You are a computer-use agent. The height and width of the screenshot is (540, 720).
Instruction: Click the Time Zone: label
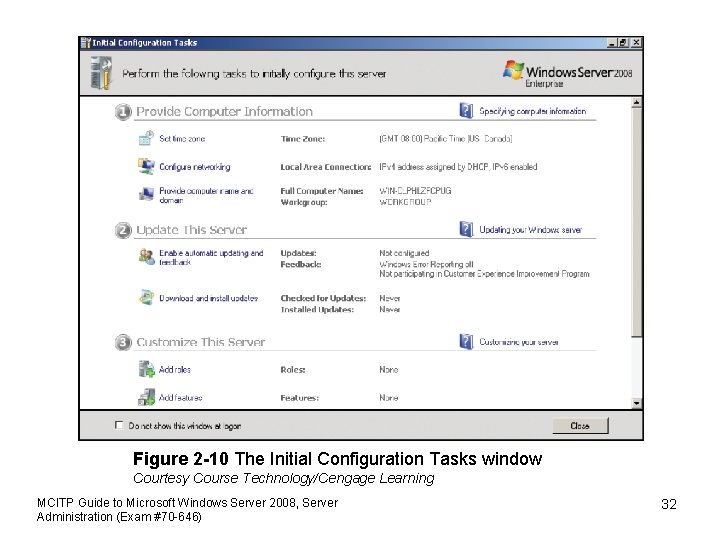tap(303, 139)
